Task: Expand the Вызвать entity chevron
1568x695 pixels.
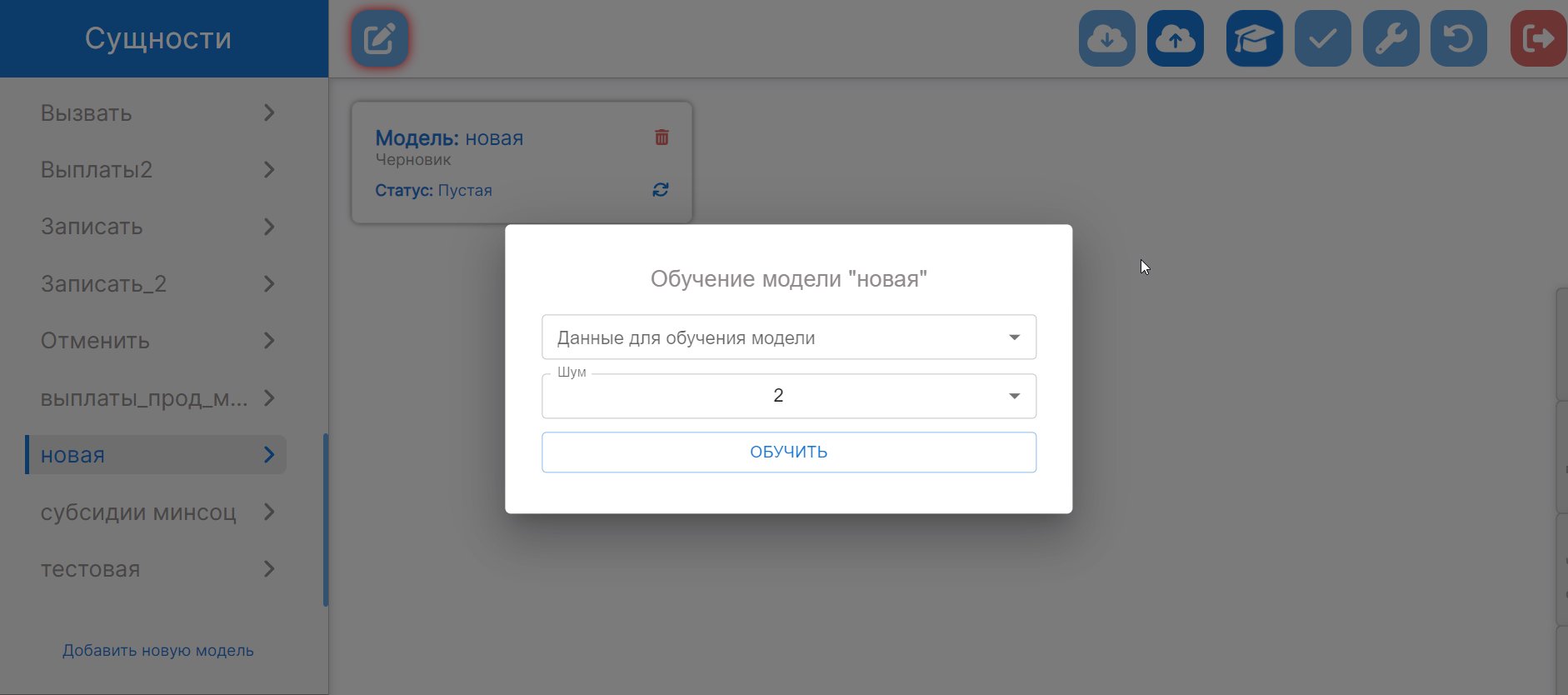Action: pos(269,113)
